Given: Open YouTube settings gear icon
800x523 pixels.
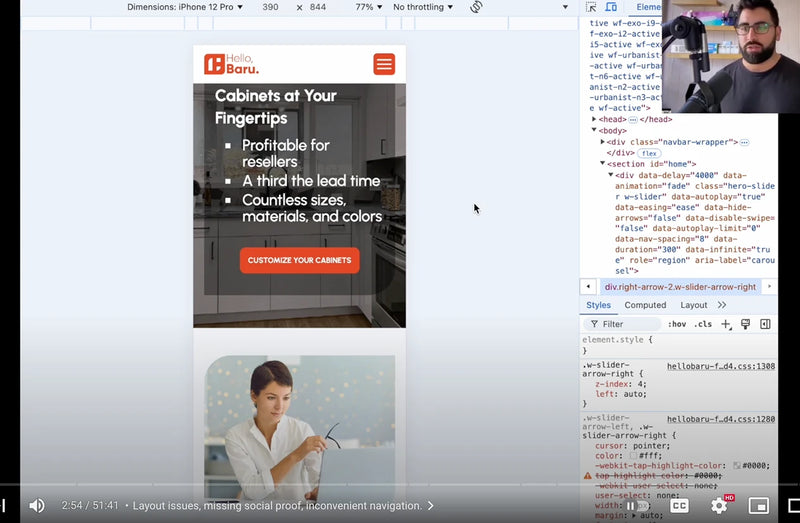Looking at the screenshot, I should (x=719, y=506).
